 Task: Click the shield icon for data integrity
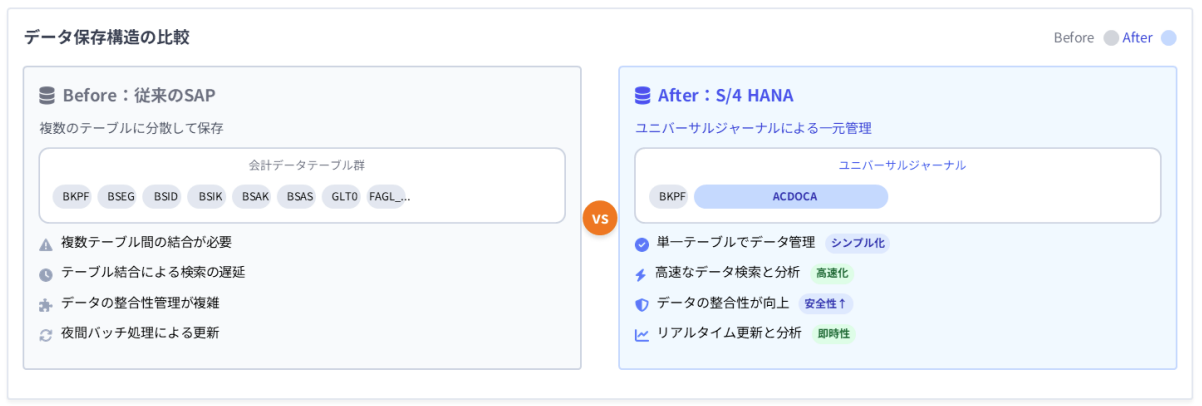[x=642, y=304]
